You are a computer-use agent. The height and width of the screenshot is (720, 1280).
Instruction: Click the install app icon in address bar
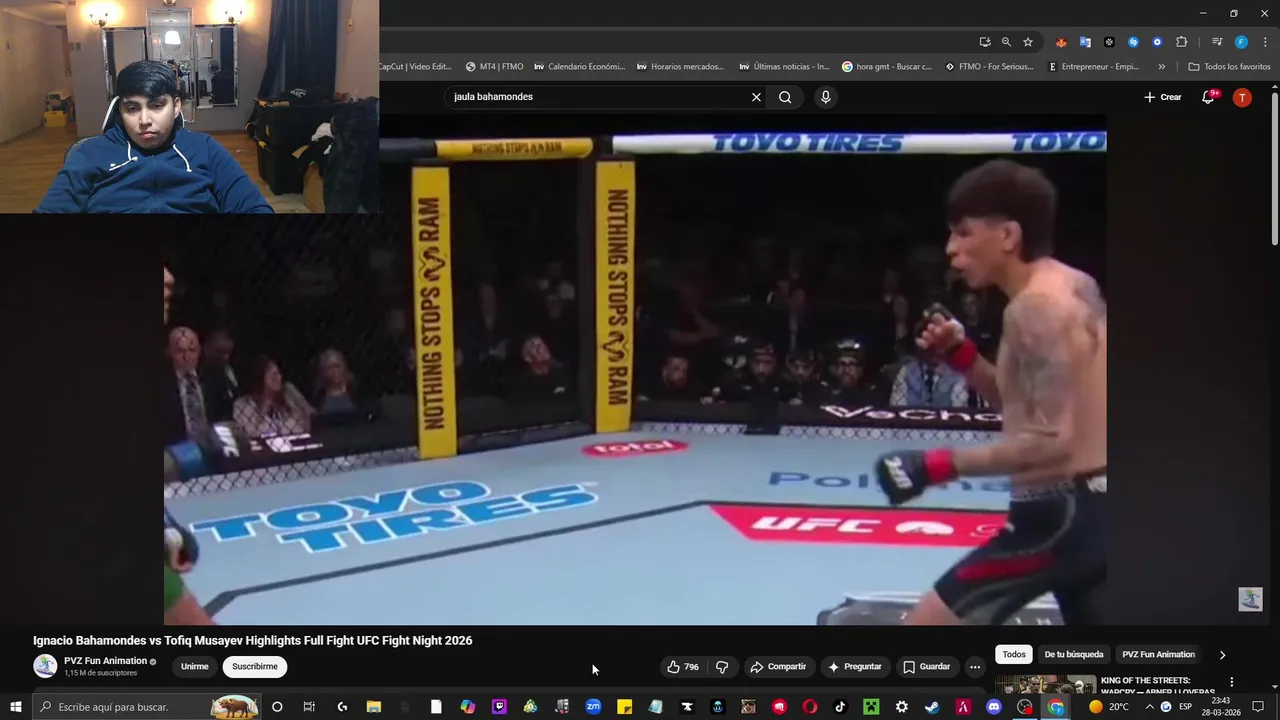(x=985, y=42)
